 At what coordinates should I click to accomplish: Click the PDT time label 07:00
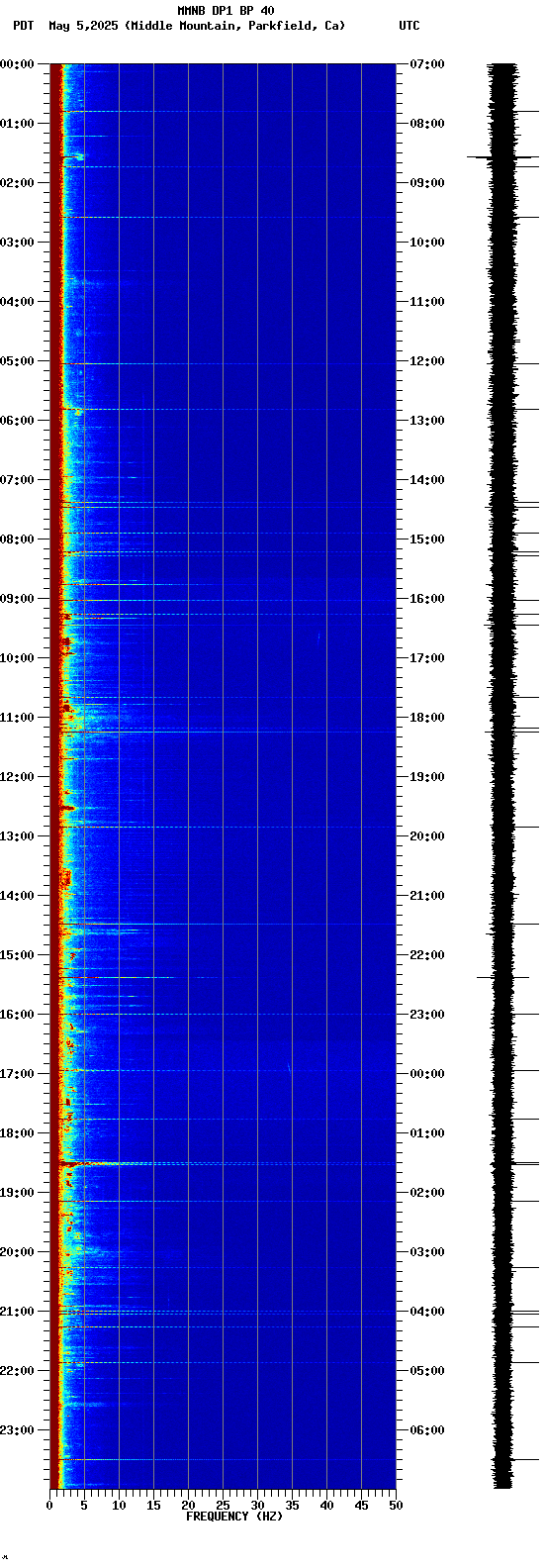(x=17, y=480)
